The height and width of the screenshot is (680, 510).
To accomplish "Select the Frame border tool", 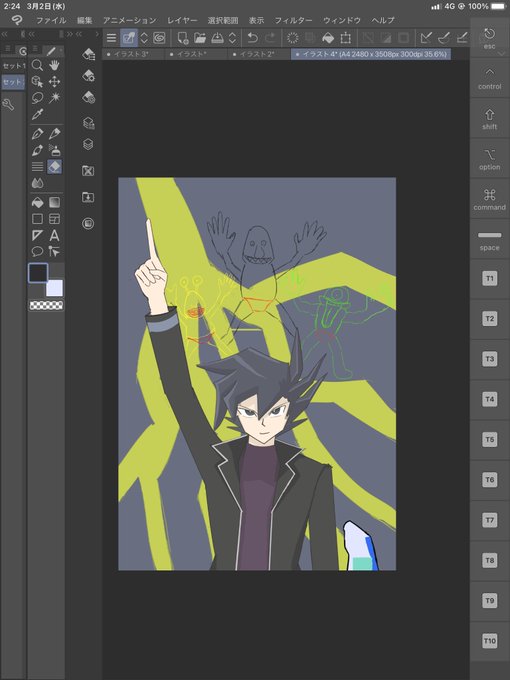I will [54, 219].
